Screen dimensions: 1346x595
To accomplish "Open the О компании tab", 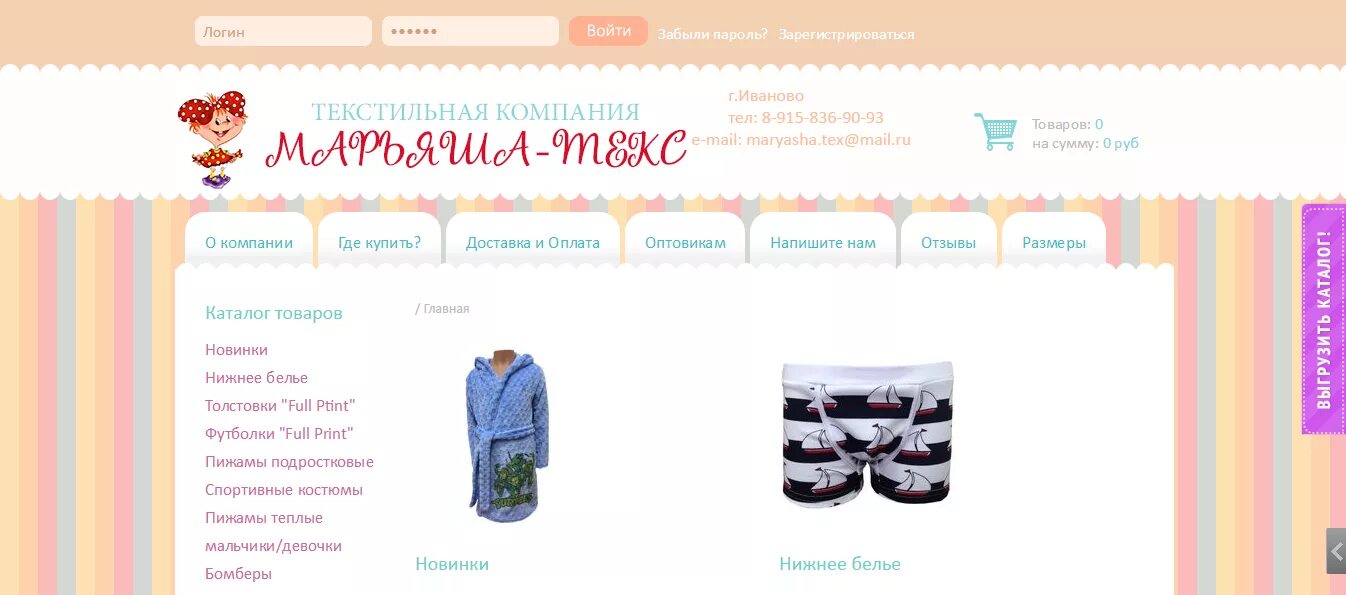I will pos(249,242).
